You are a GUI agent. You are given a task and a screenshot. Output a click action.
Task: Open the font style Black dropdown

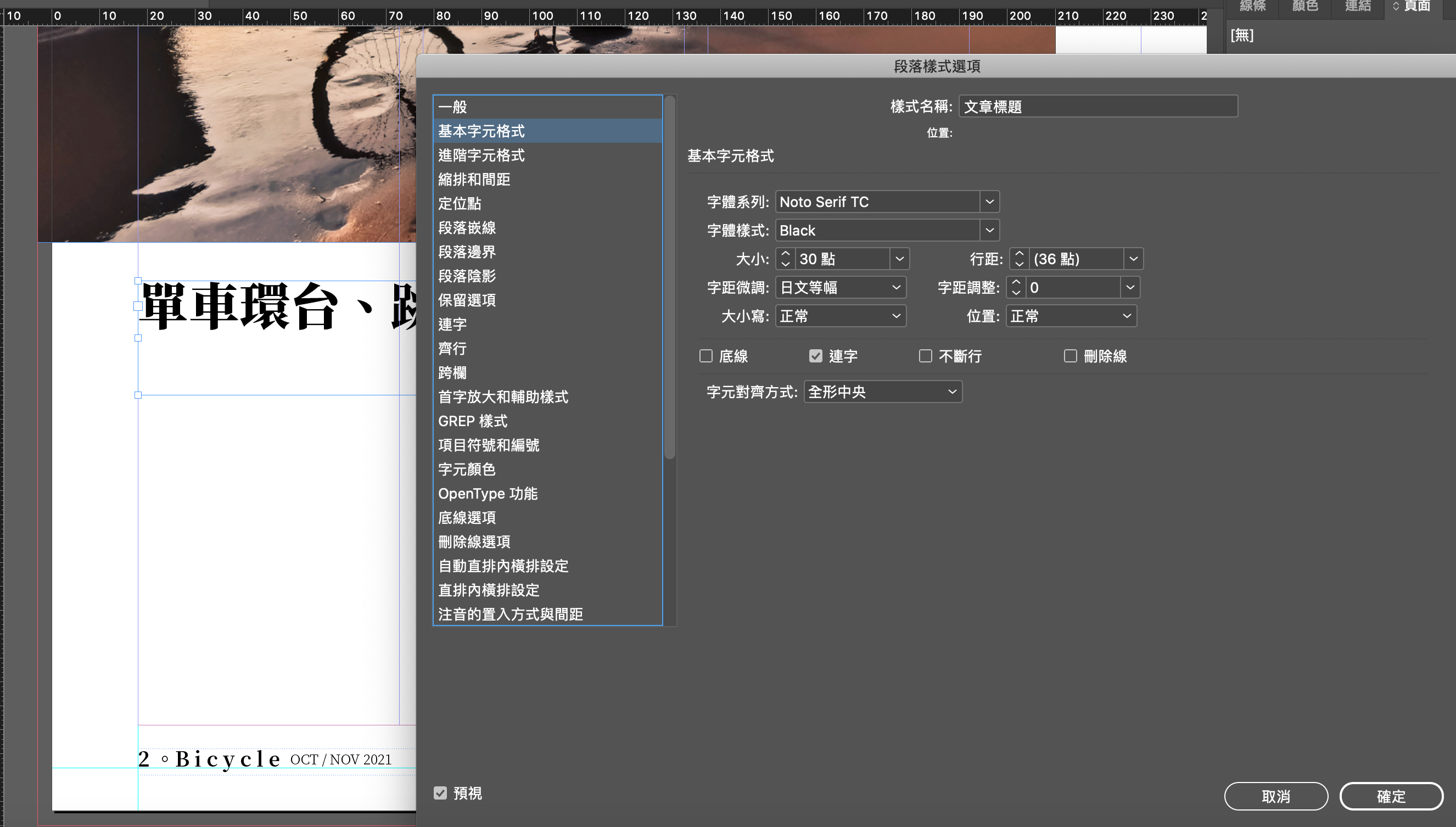[989, 231]
